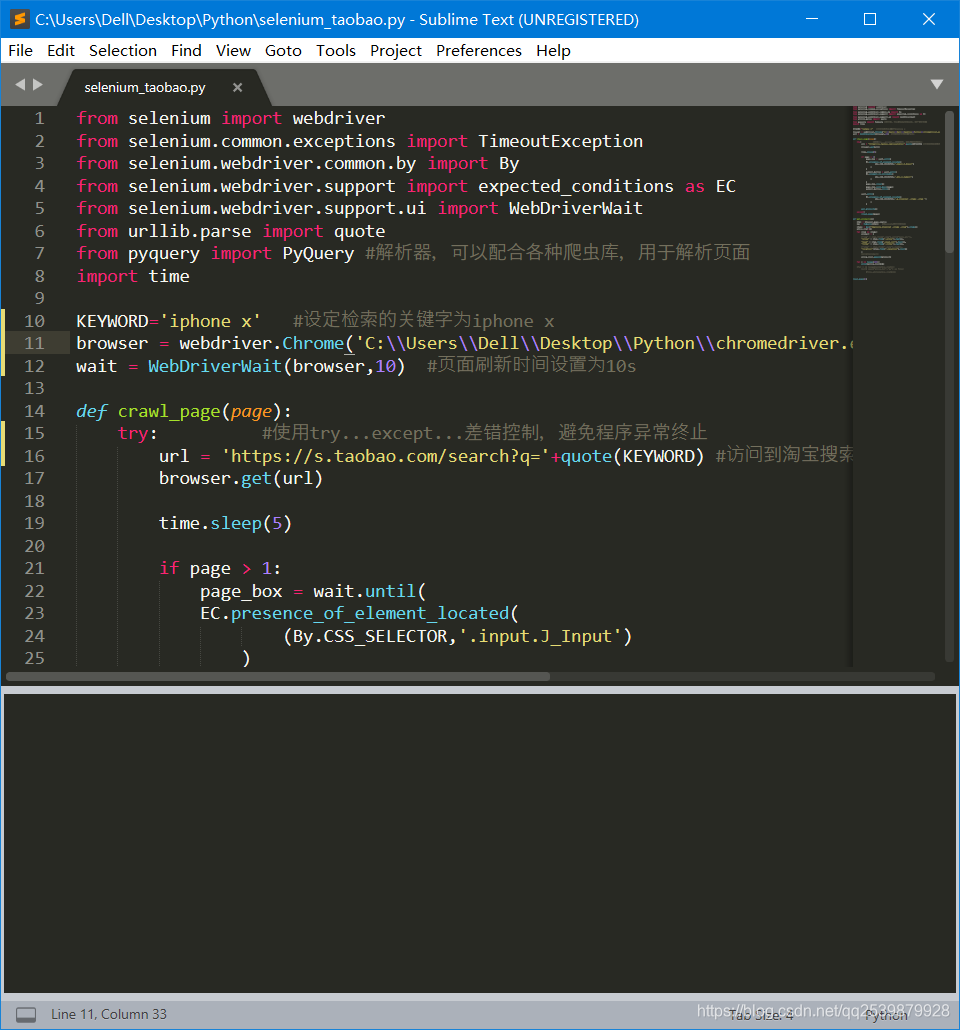Click the horizontal scrollbar thumb
Image resolution: width=960 pixels, height=1030 pixels.
(278, 676)
